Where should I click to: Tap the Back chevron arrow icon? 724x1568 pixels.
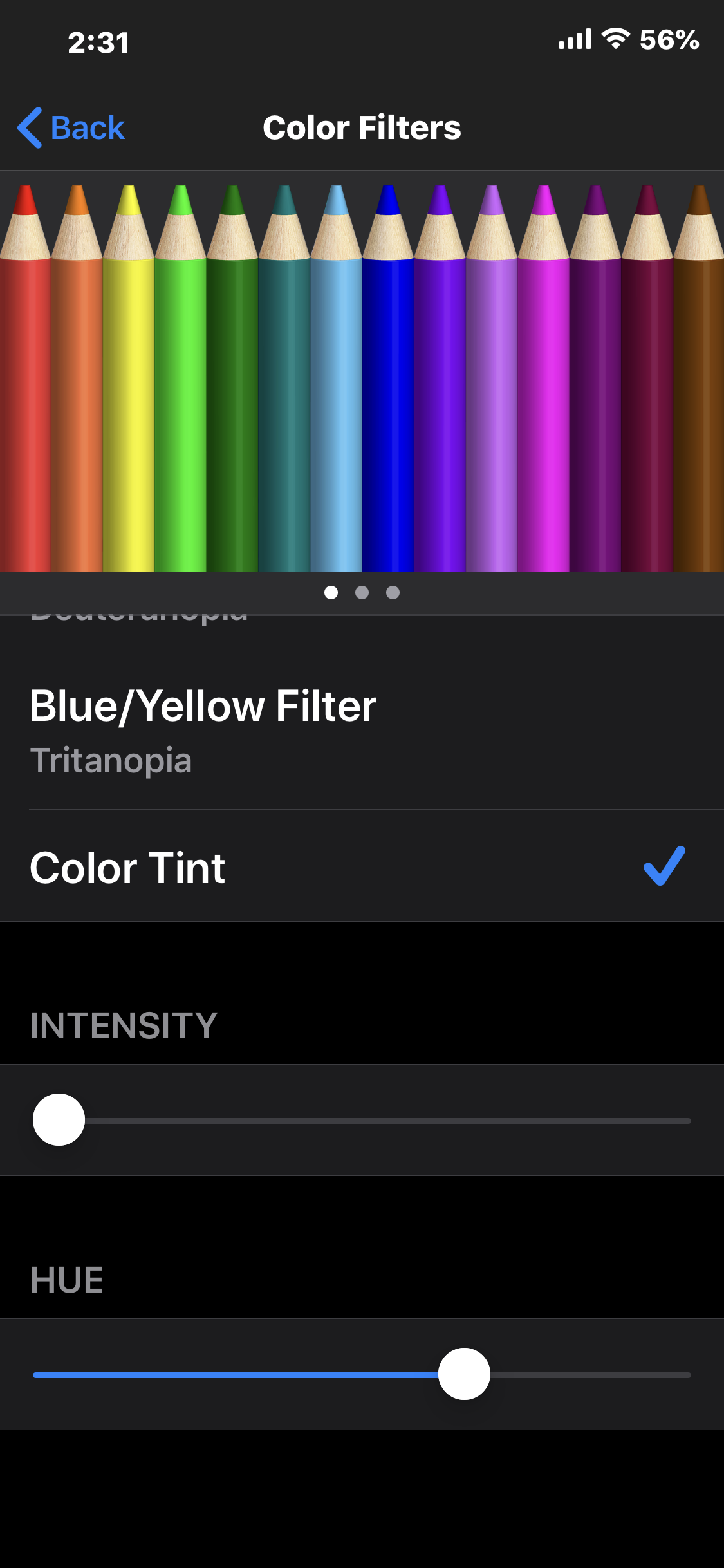[30, 127]
